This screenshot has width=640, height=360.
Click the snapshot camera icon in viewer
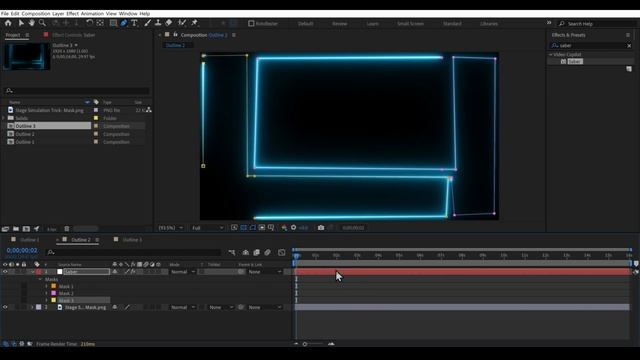click(x=321, y=228)
